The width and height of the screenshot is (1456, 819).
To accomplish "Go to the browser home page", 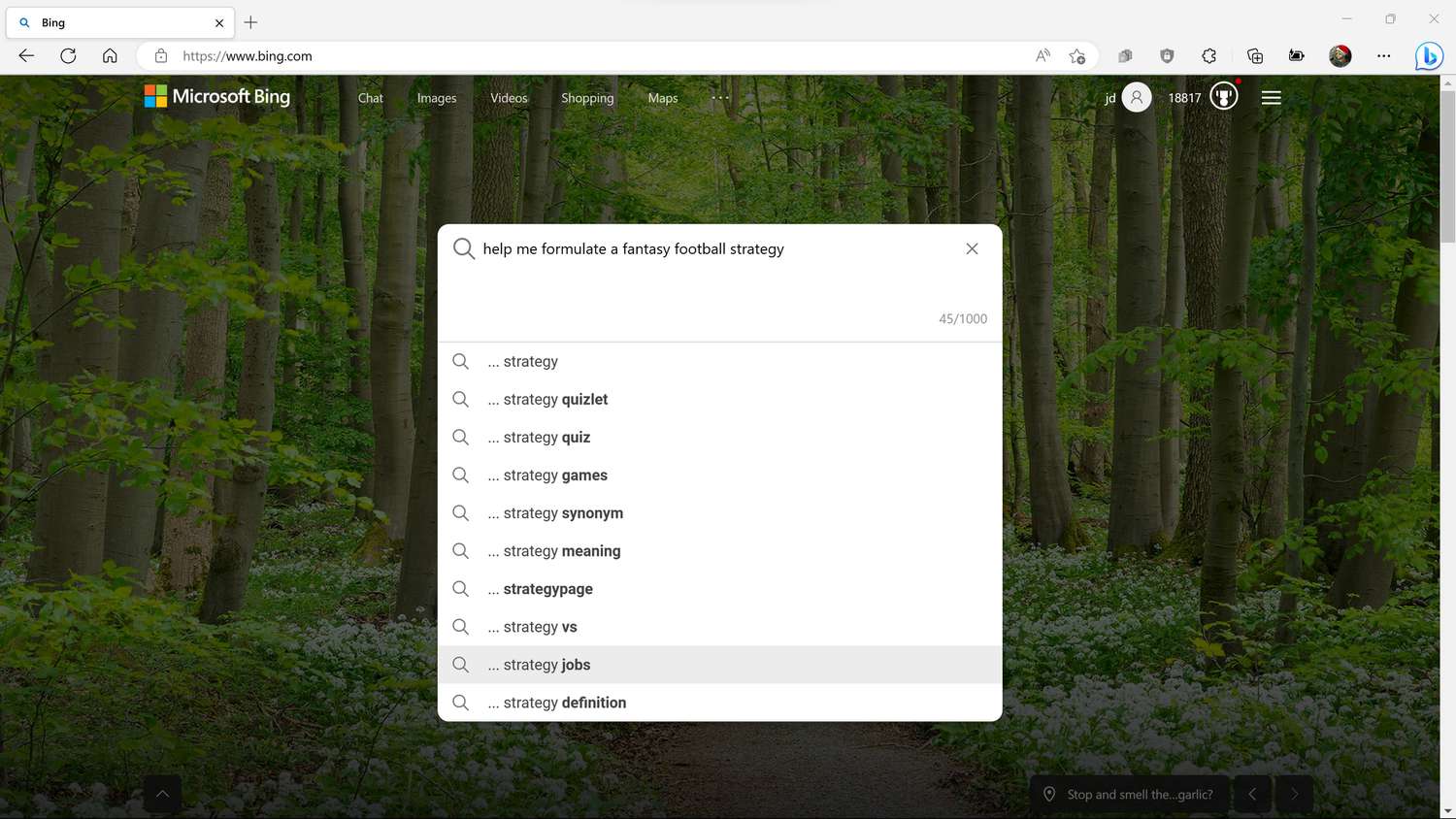I will coord(110,56).
